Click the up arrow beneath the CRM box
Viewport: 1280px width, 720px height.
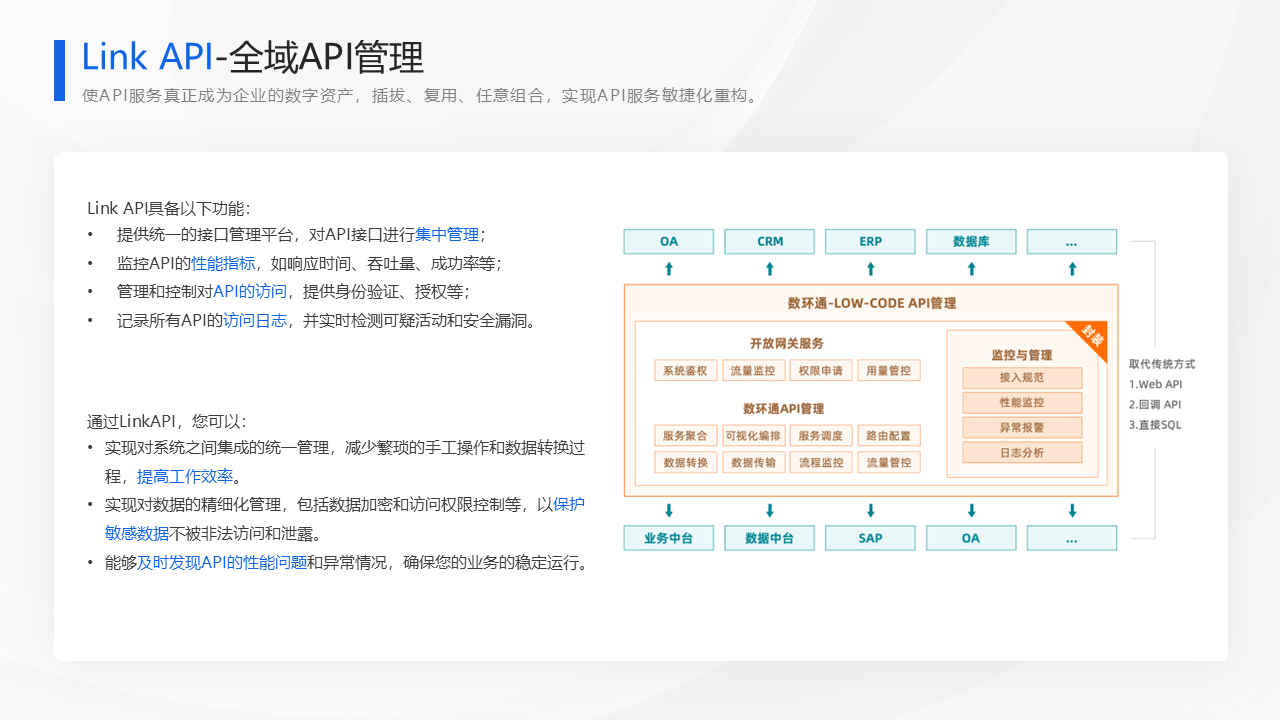(770, 269)
